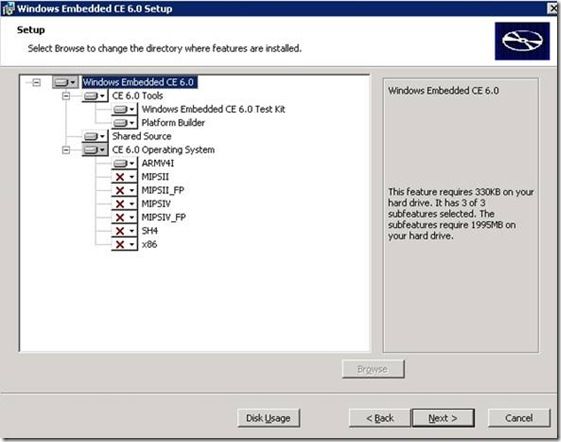Go back with the Back button
The height and width of the screenshot is (442, 561).
pyautogui.click(x=380, y=418)
